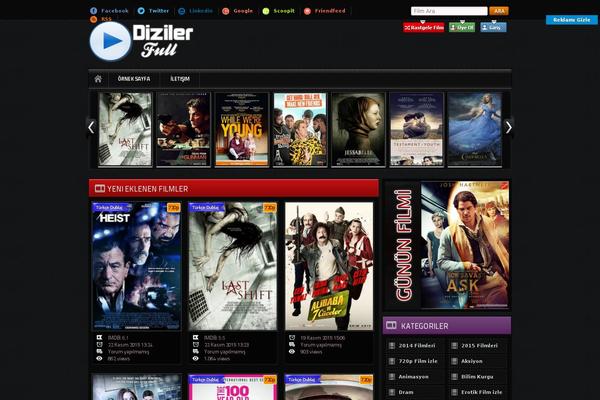
Task: Click the views eye icon under Heist
Action: 99,359
